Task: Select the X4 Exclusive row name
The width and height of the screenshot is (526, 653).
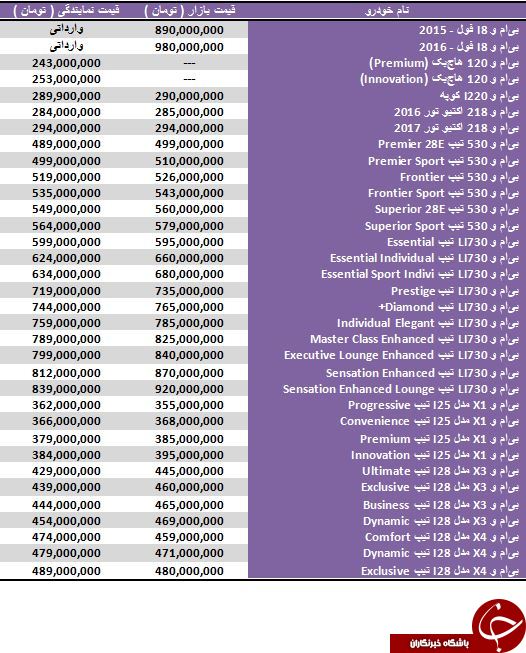Action: point(440,571)
